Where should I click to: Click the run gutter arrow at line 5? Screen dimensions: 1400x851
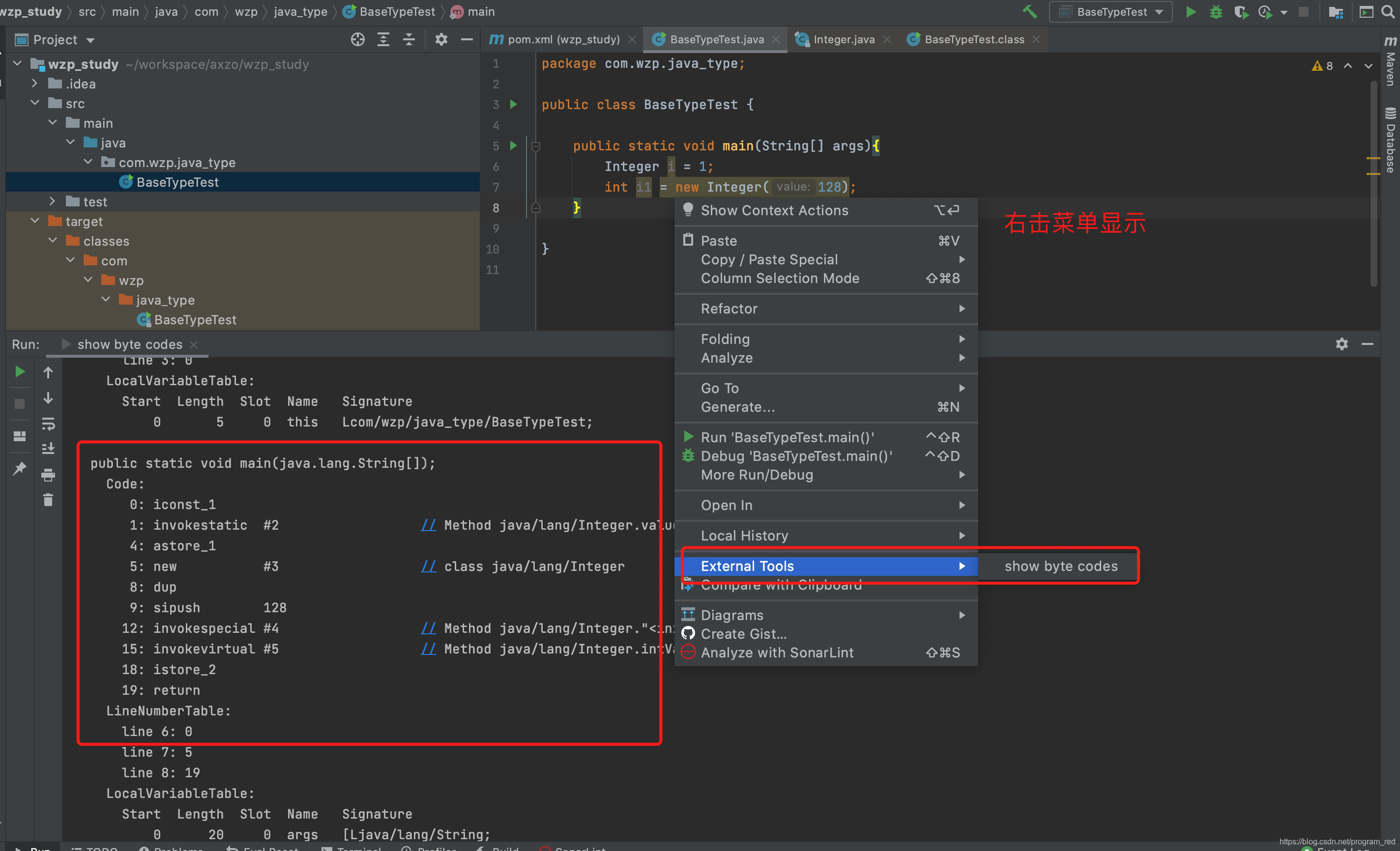tap(513, 145)
